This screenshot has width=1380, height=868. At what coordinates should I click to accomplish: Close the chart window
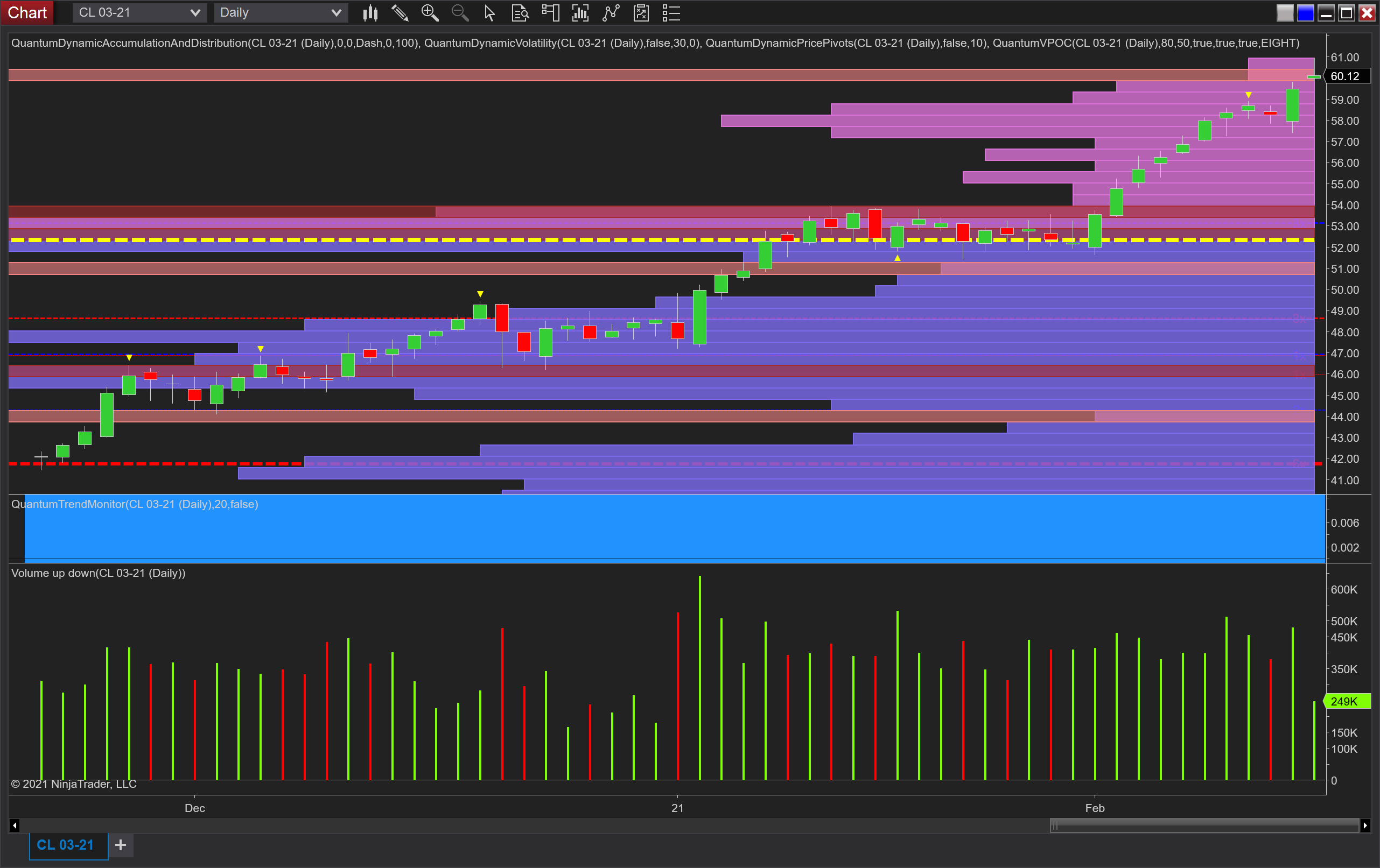coord(1368,12)
